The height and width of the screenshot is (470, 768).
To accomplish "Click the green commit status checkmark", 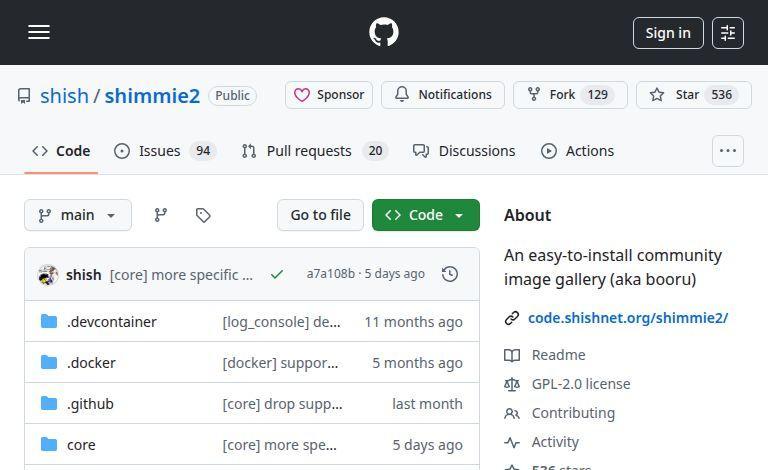I will pos(277,274).
